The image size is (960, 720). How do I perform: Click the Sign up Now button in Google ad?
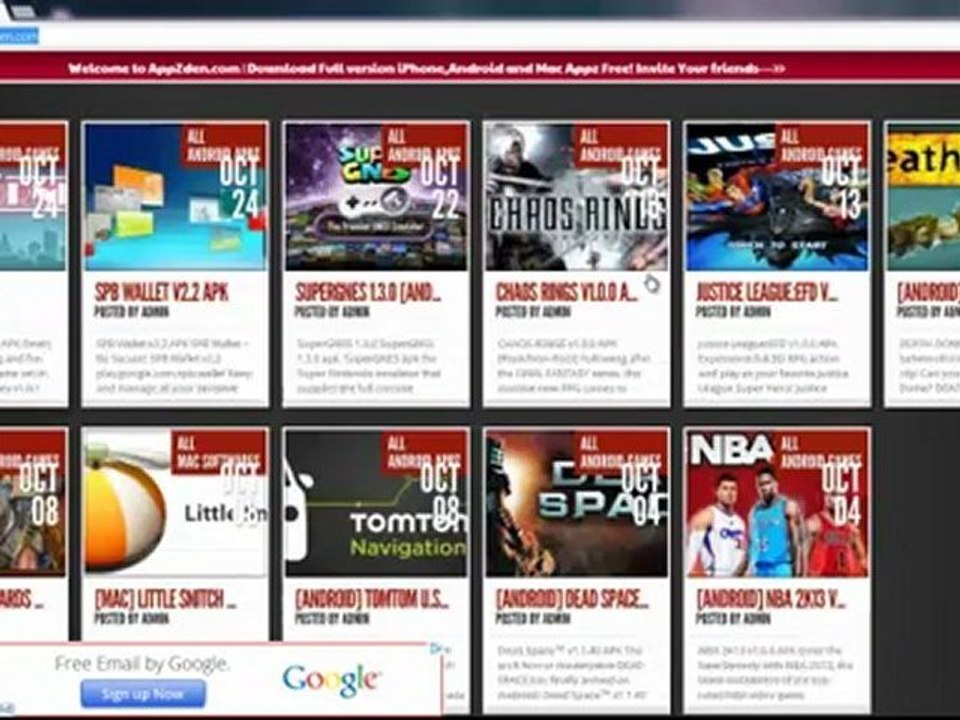click(143, 694)
